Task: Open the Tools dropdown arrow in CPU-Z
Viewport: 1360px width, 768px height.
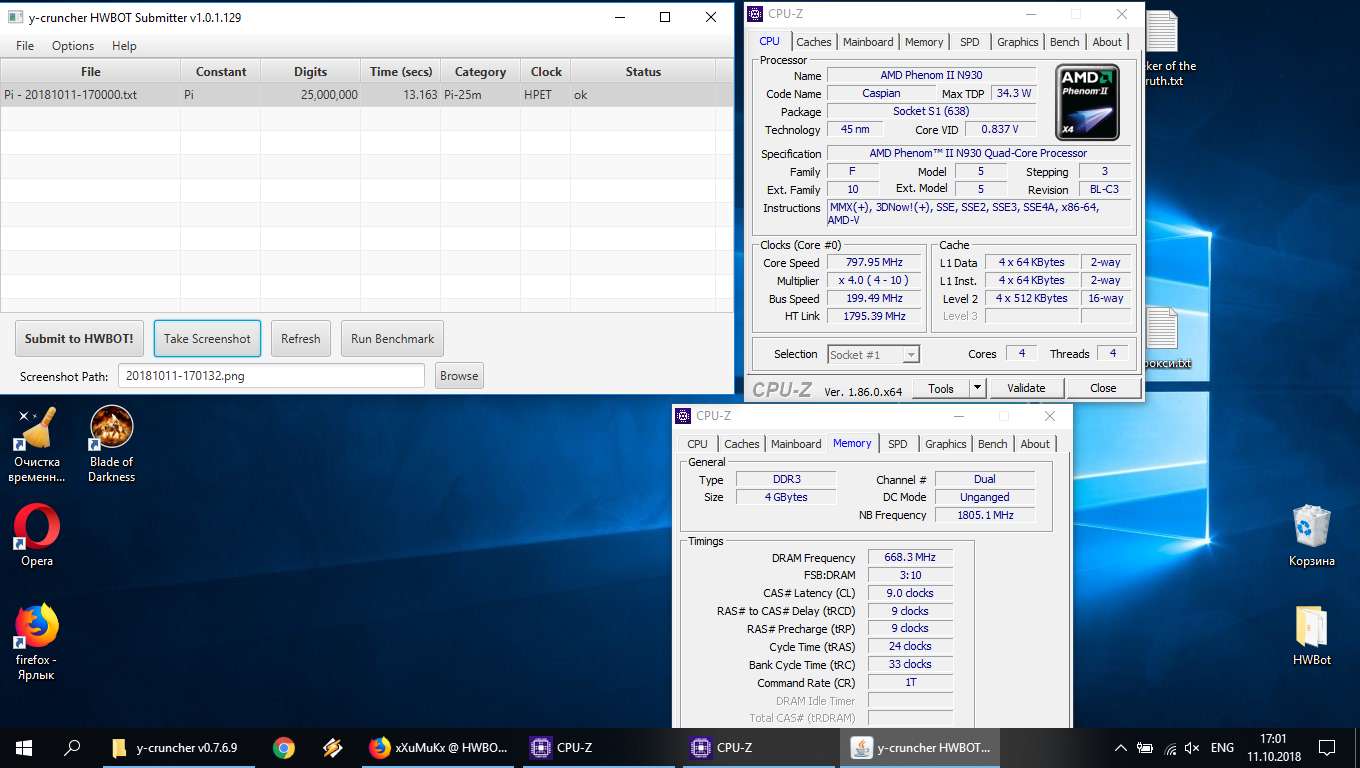Action: tap(977, 389)
